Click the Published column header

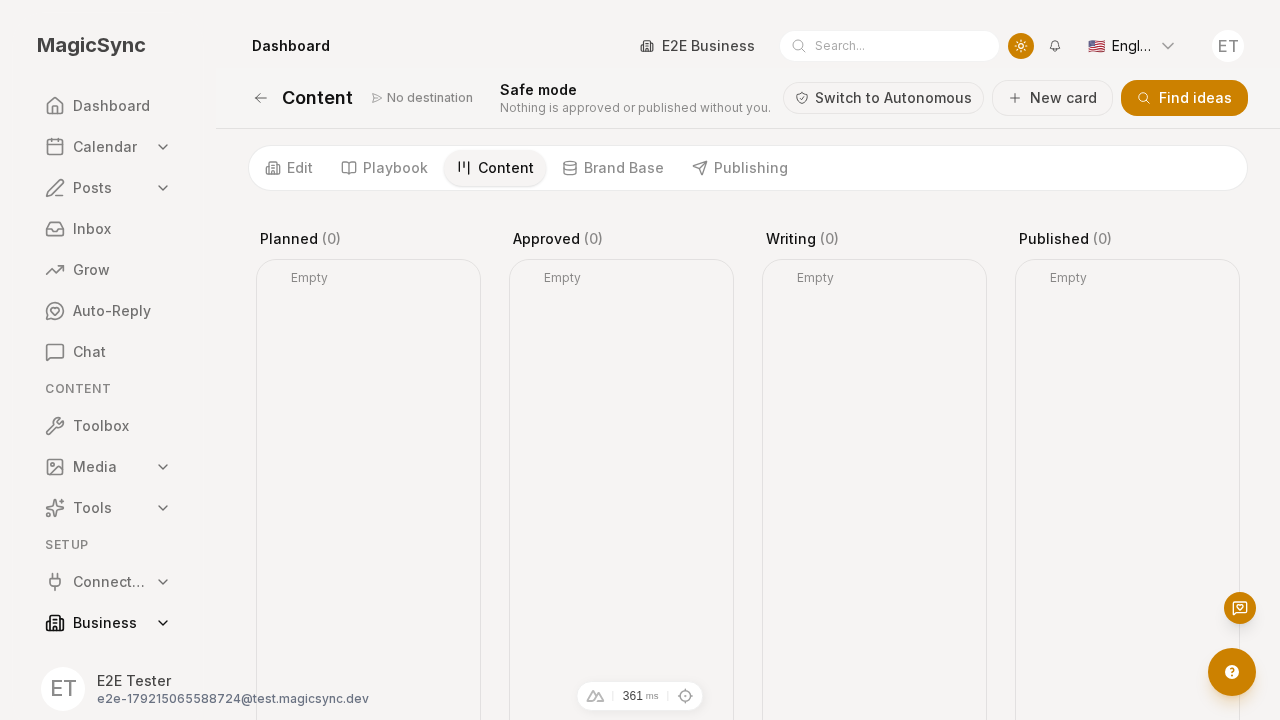click(1065, 239)
